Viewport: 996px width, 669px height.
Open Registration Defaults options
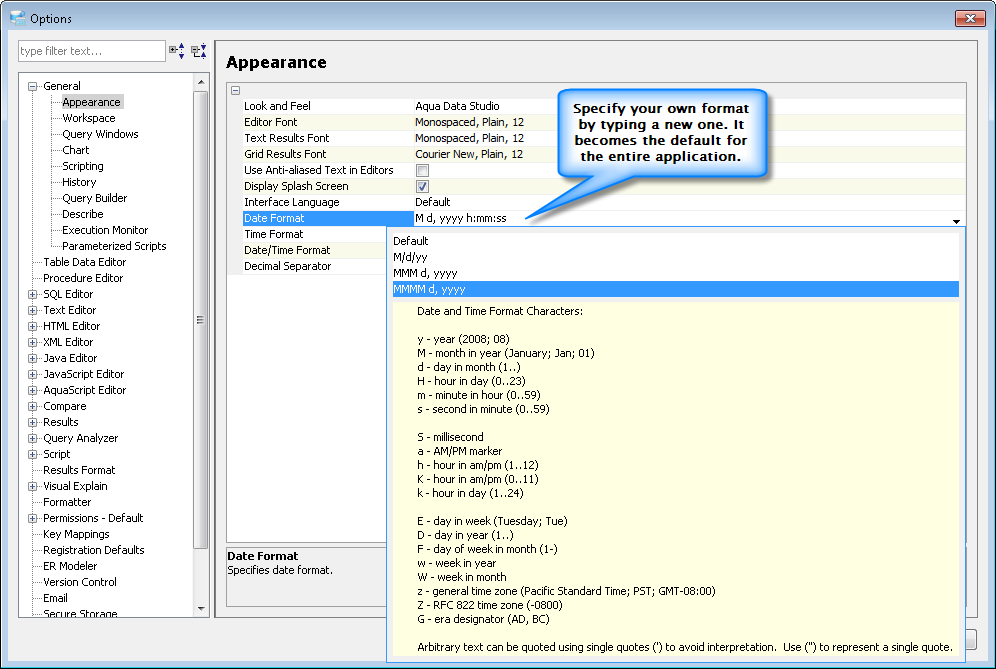[94, 550]
